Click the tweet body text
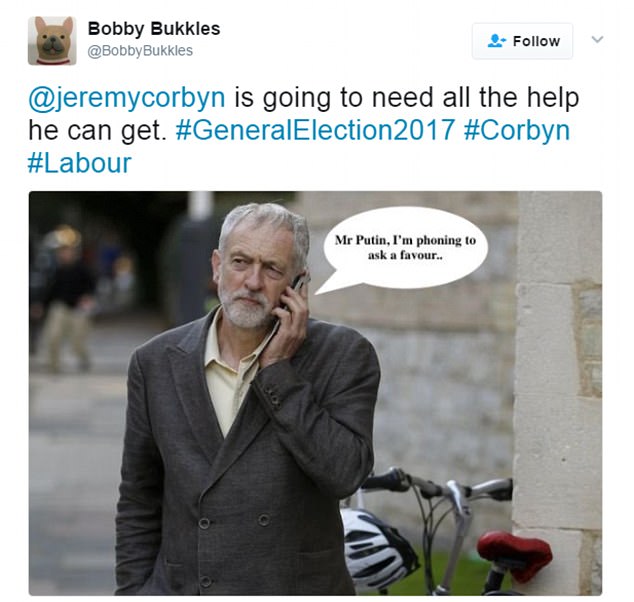 click(303, 130)
